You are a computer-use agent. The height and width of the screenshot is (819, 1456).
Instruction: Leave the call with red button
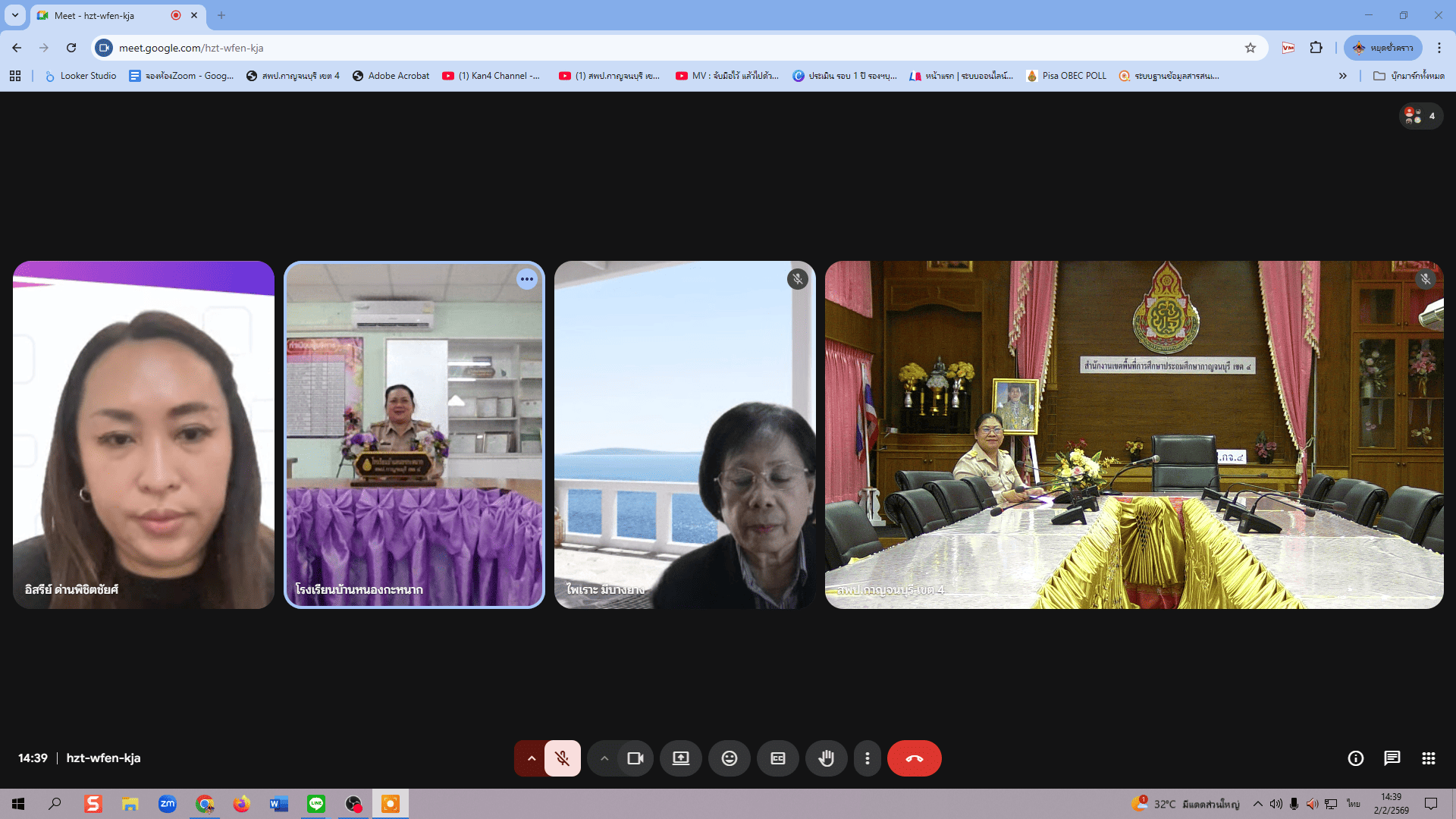coord(914,758)
